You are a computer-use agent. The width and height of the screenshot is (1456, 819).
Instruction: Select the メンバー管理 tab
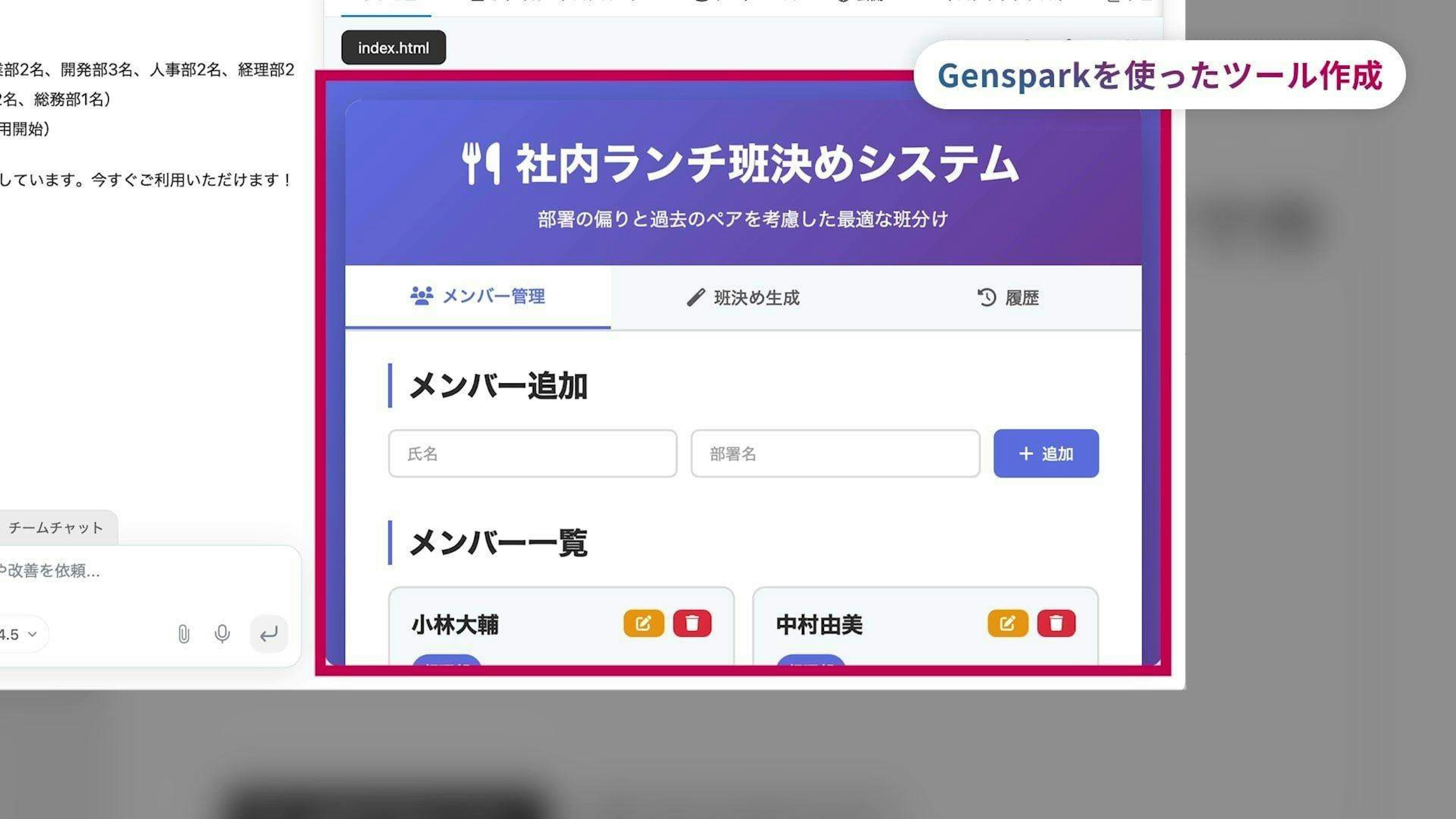478,296
